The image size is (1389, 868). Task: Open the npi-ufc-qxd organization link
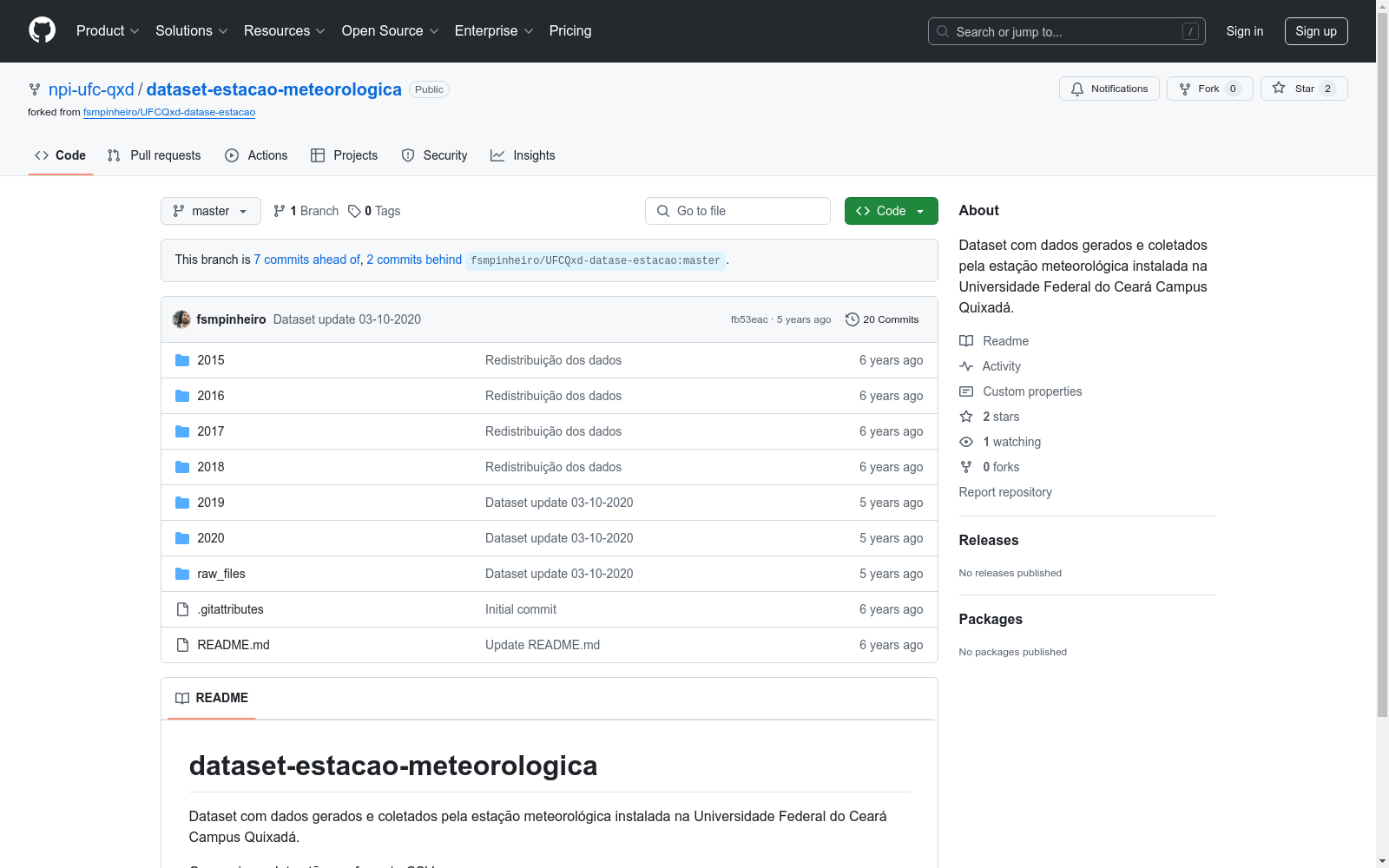[x=91, y=89]
